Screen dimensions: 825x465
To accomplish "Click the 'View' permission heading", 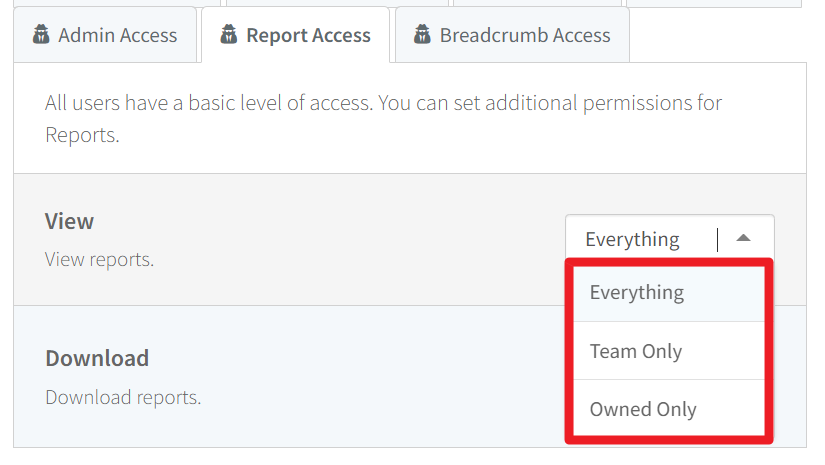I will tap(69, 221).
